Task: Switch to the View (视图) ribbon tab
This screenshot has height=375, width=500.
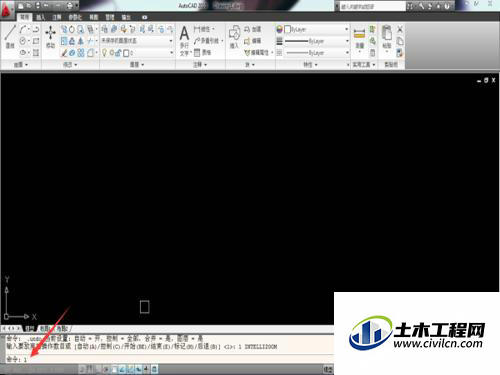Action: pos(94,17)
